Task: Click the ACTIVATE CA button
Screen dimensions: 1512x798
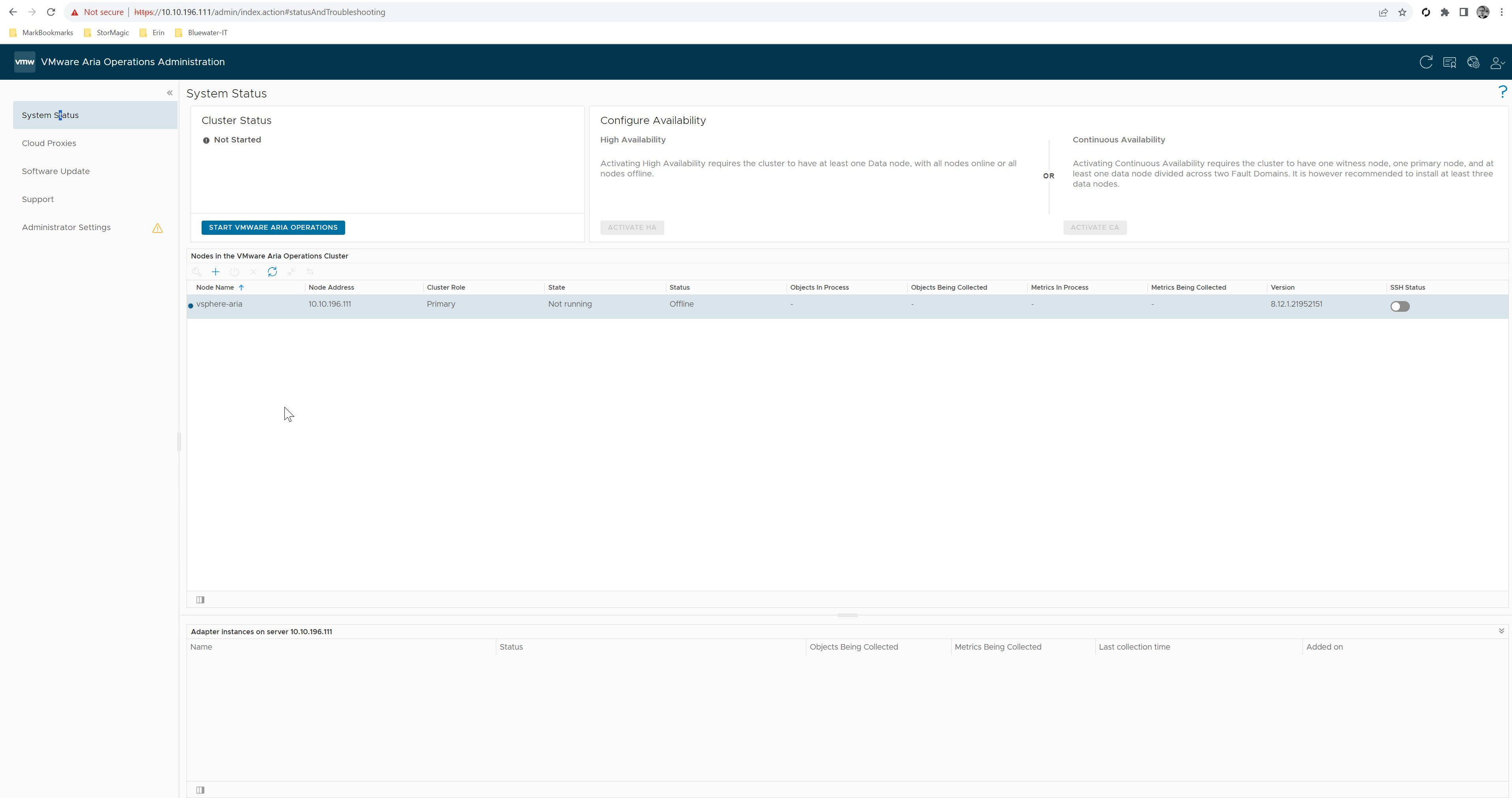Action: 1095,227
